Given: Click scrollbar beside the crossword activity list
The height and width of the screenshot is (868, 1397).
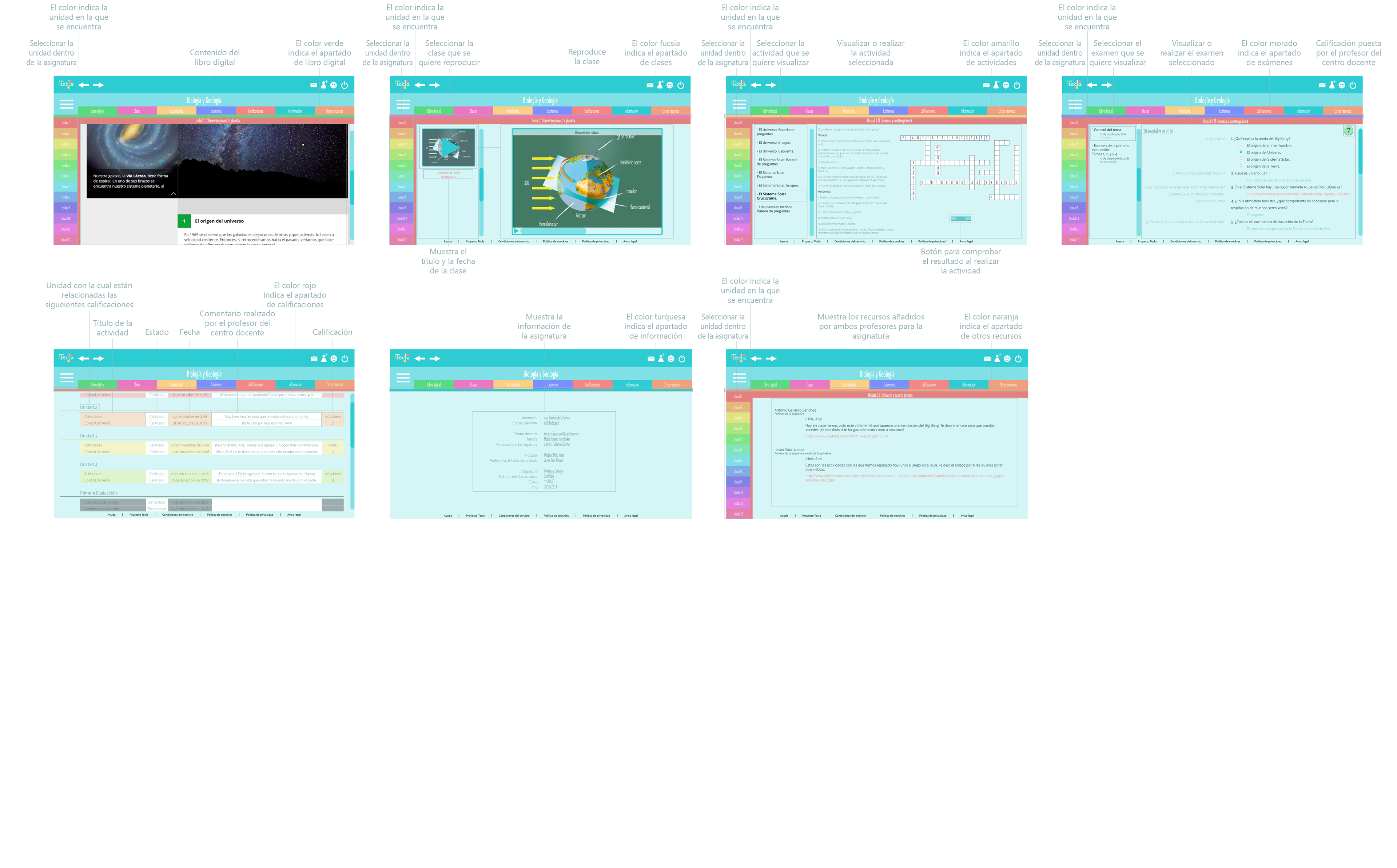Looking at the screenshot, I should click(x=812, y=182).
